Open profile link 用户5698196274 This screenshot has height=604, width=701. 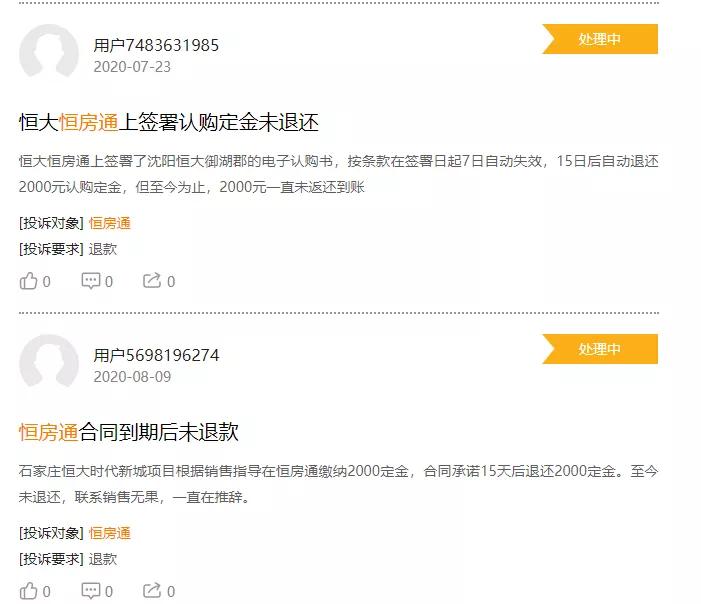(156, 355)
